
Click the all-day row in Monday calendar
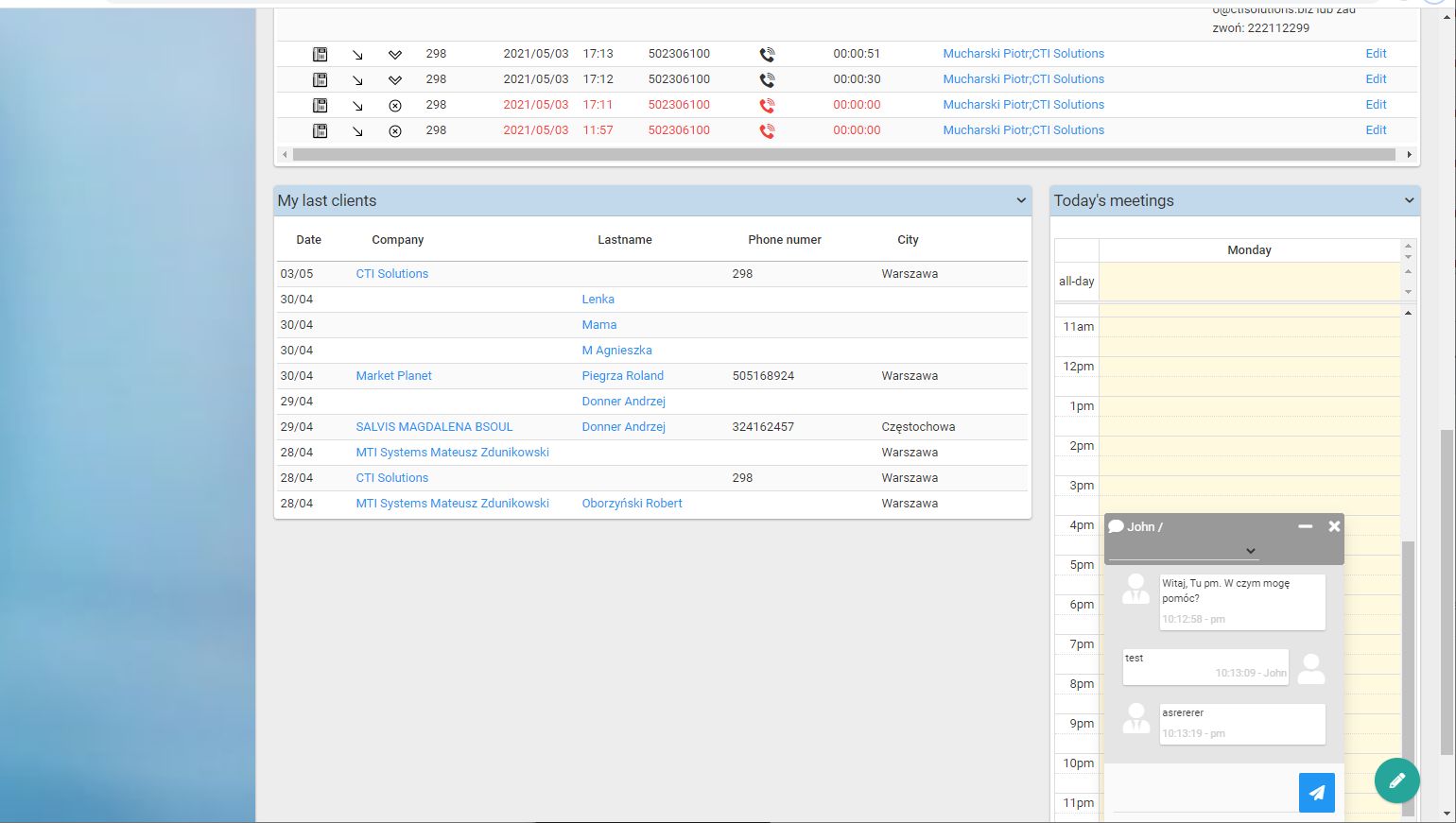point(1249,282)
